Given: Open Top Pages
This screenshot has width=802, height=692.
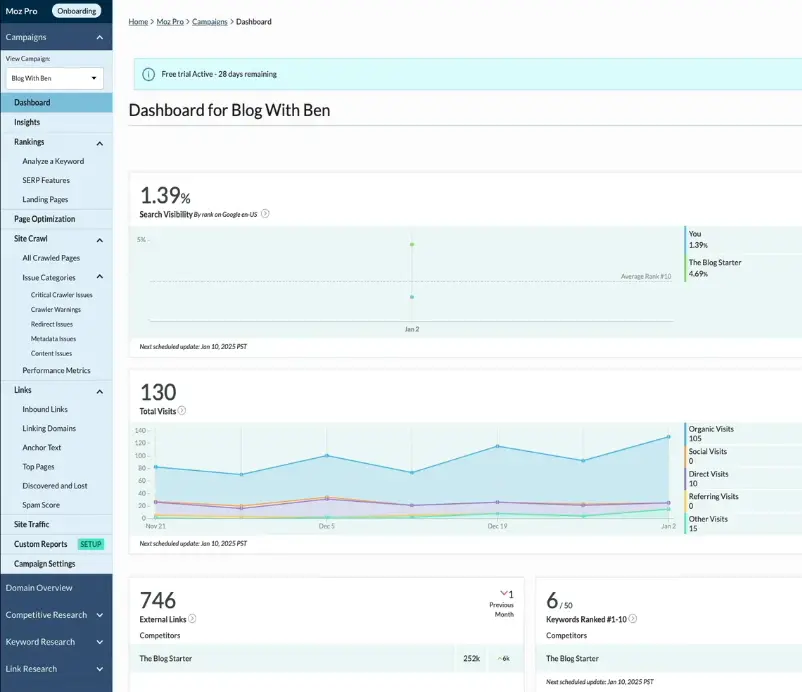Looking at the screenshot, I should tap(38, 466).
